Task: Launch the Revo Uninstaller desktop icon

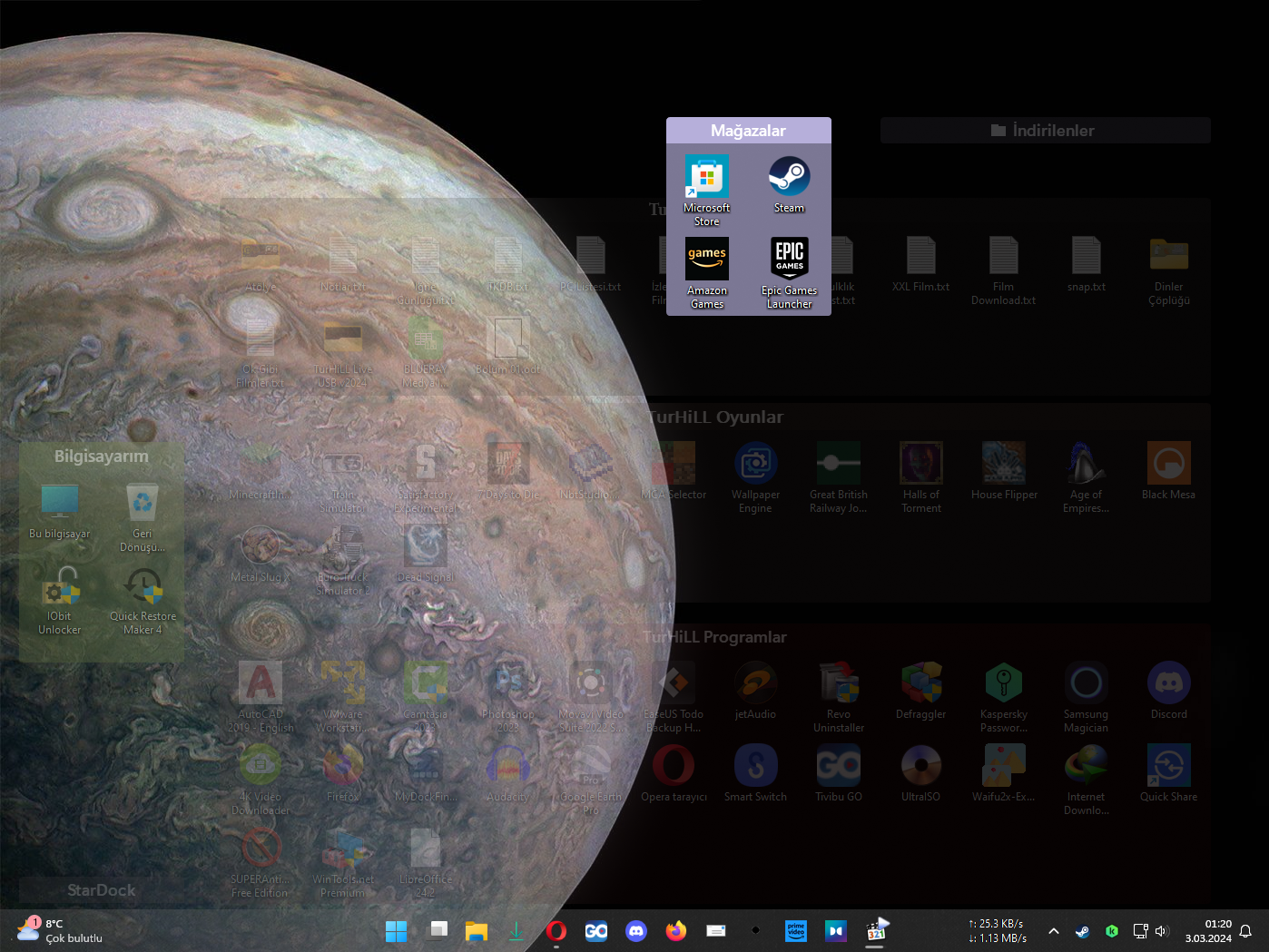Action: tap(838, 697)
